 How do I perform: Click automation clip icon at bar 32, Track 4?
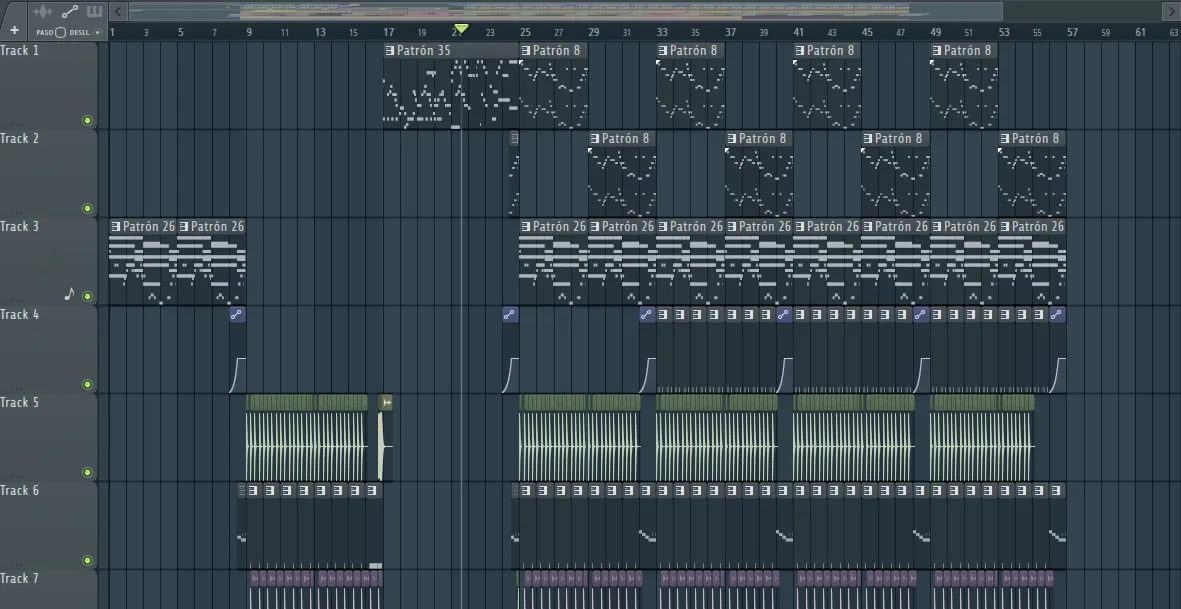click(647, 315)
